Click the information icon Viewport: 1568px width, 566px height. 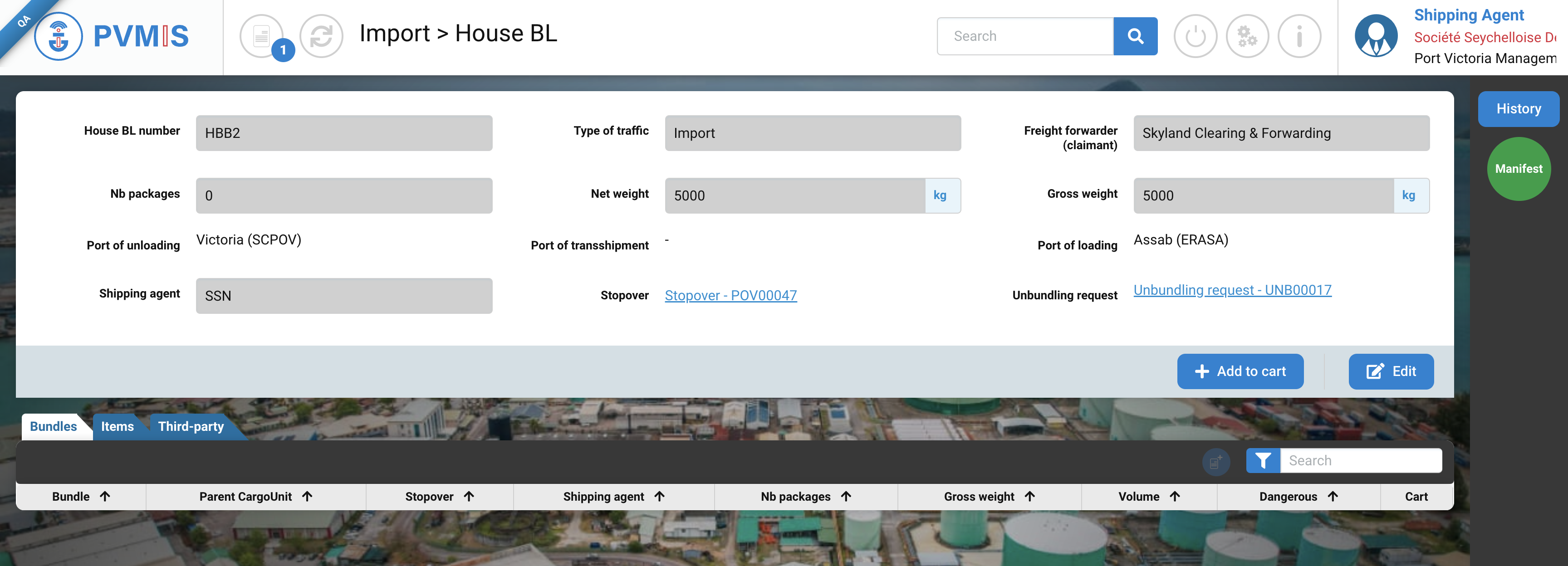tap(1299, 37)
